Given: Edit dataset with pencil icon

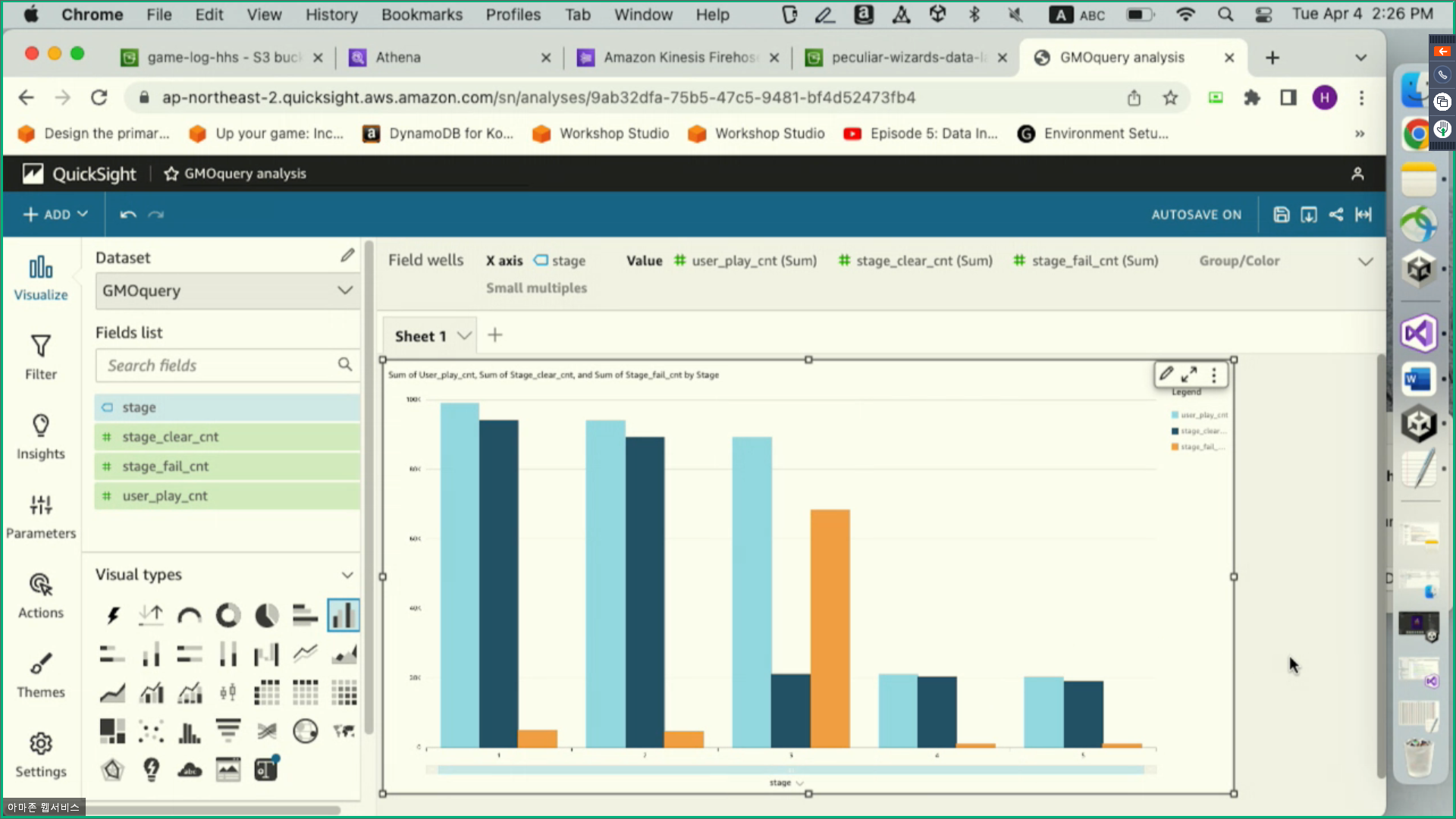Looking at the screenshot, I should pyautogui.click(x=347, y=256).
